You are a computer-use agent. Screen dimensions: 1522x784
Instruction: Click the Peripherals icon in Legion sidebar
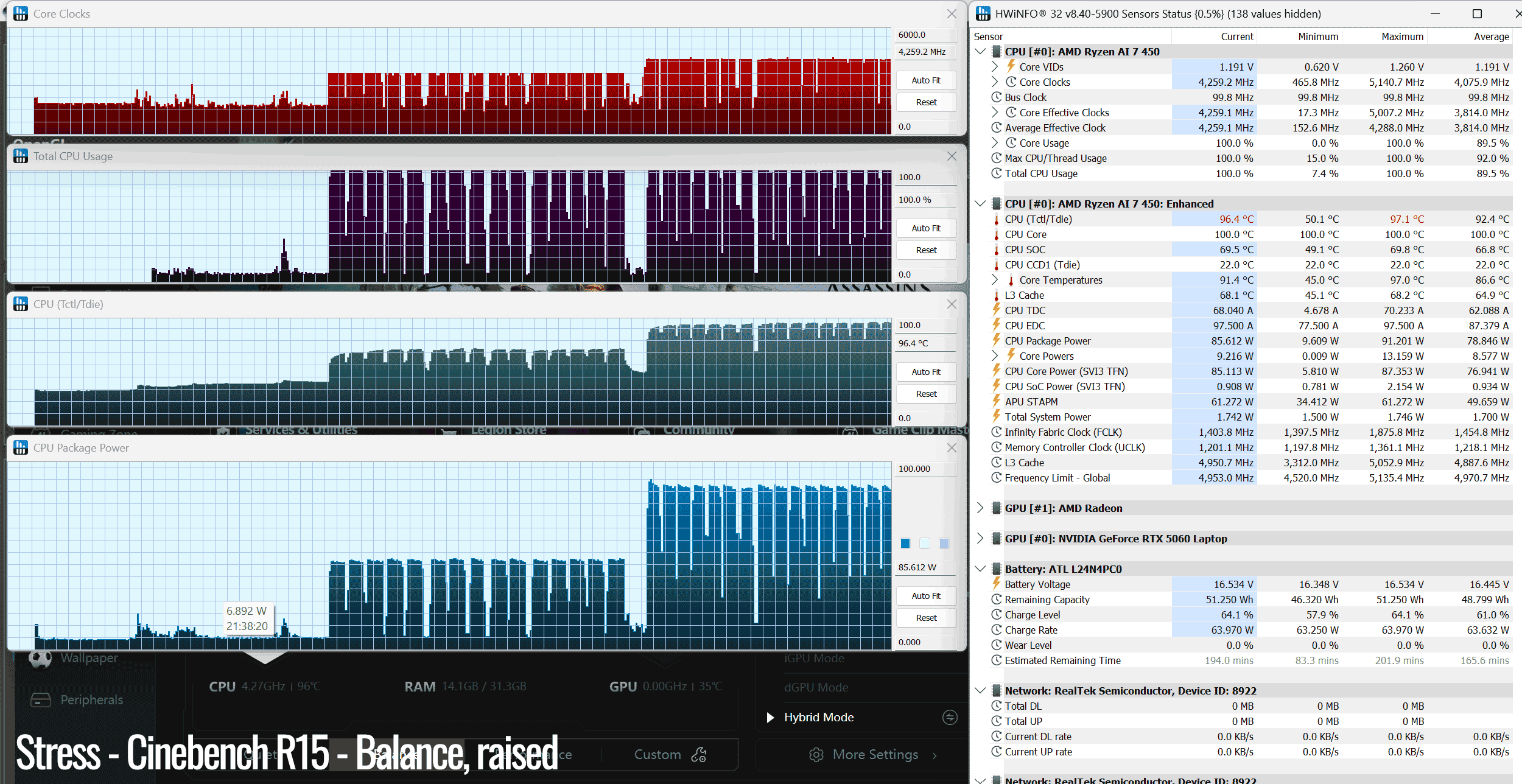pyautogui.click(x=41, y=700)
